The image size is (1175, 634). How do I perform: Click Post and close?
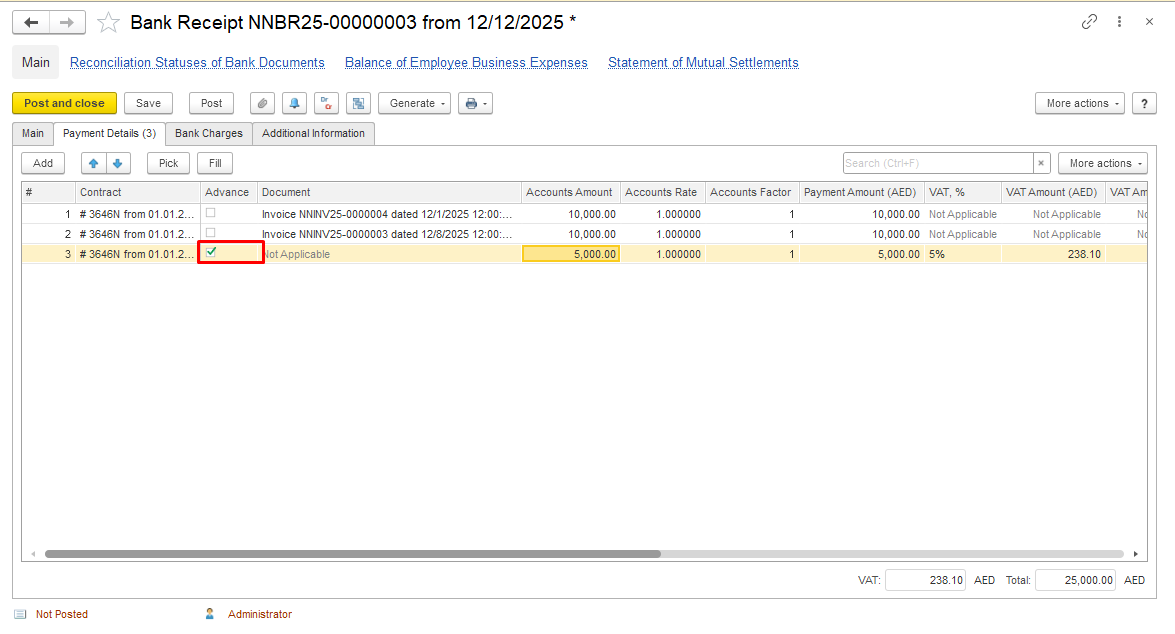[64, 103]
